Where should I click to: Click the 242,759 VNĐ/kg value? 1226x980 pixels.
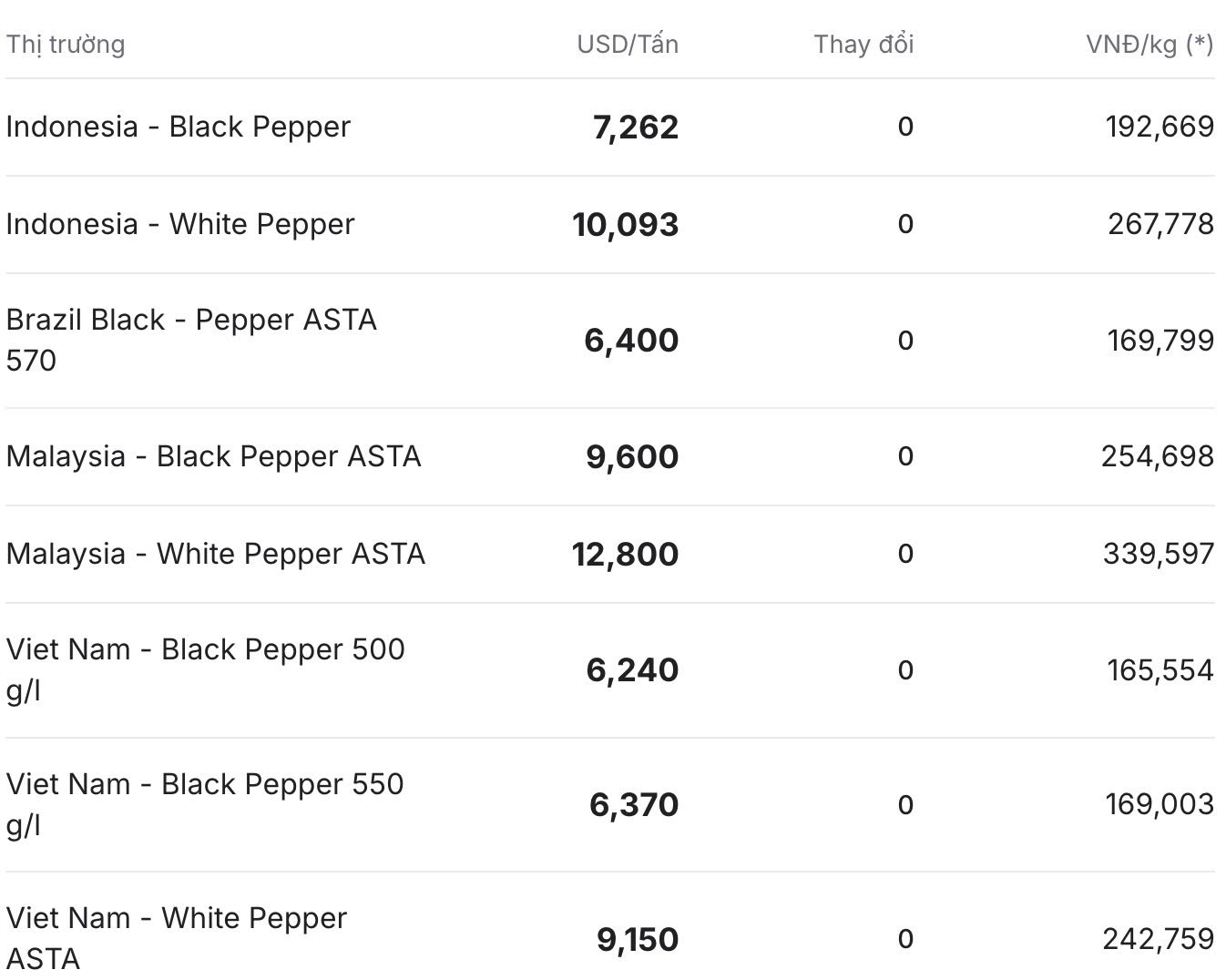[1159, 939]
